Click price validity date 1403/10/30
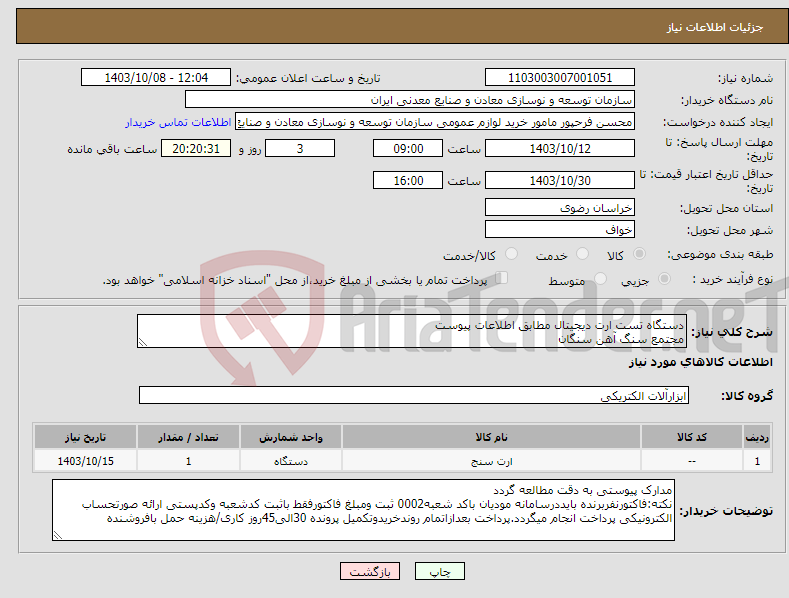This screenshot has height=598, width=789. (560, 180)
